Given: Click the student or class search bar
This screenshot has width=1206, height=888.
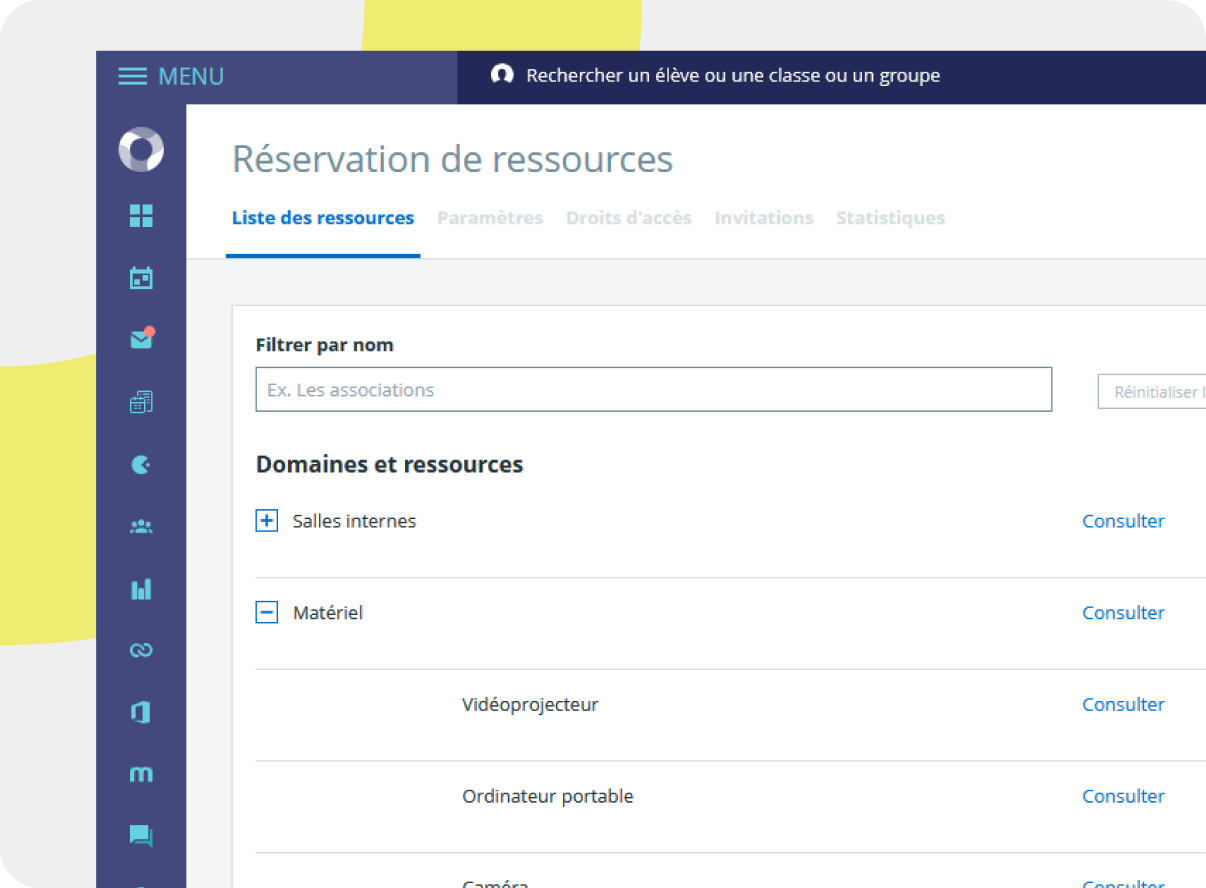Looking at the screenshot, I should tap(732, 76).
